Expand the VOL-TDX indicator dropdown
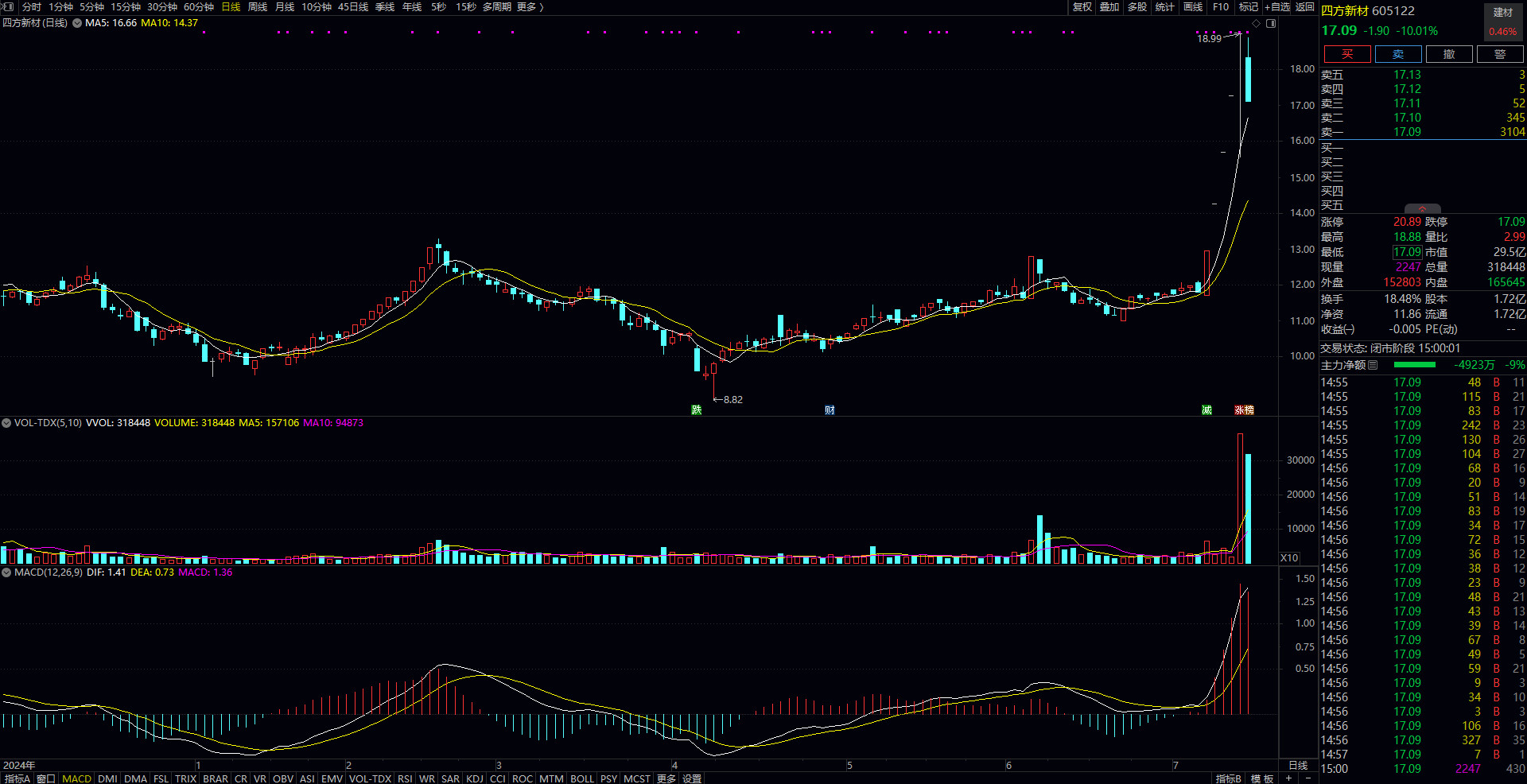Image resolution: width=1527 pixels, height=784 pixels. point(6,423)
